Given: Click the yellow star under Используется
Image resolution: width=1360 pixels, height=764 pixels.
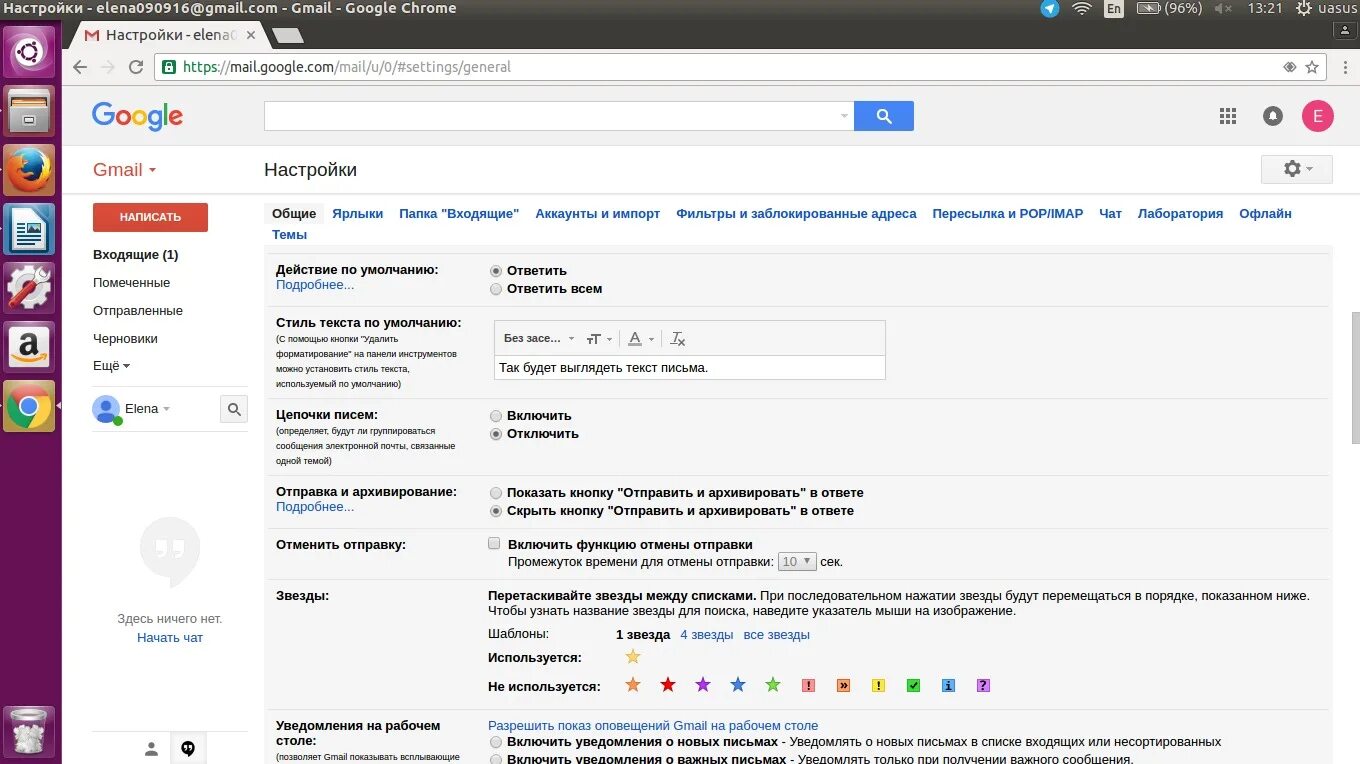Looking at the screenshot, I should (632, 657).
